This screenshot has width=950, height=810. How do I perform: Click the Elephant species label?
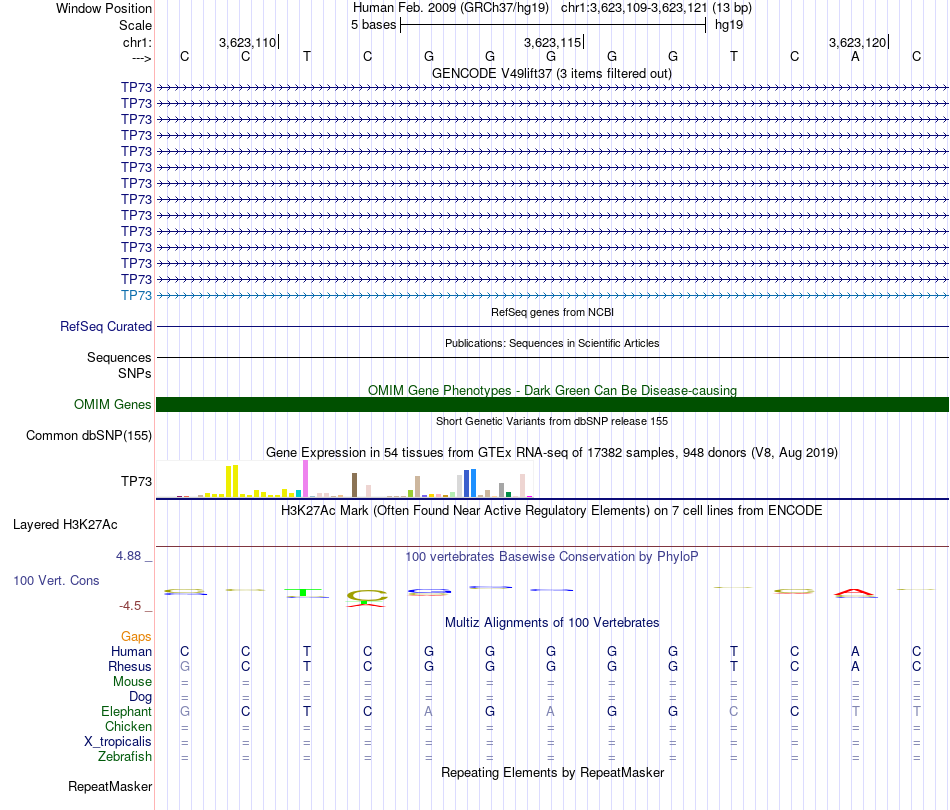[126, 711]
